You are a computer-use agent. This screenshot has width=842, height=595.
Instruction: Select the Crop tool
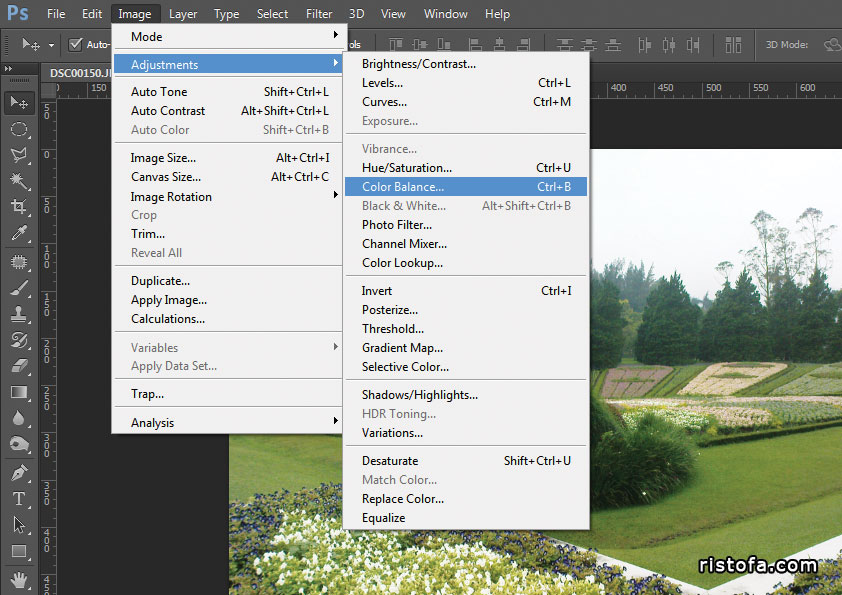click(19, 207)
